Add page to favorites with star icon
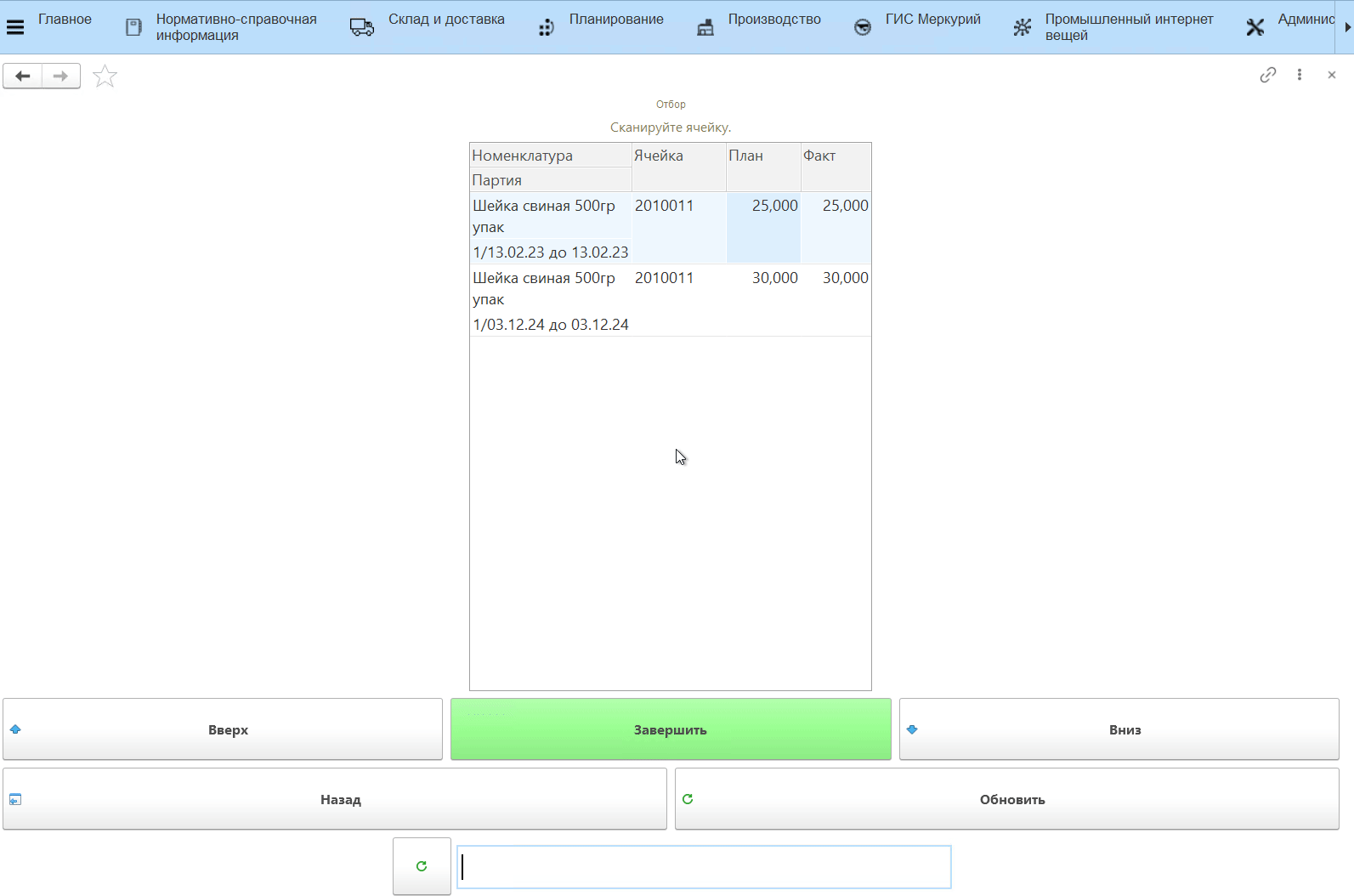 click(x=105, y=77)
